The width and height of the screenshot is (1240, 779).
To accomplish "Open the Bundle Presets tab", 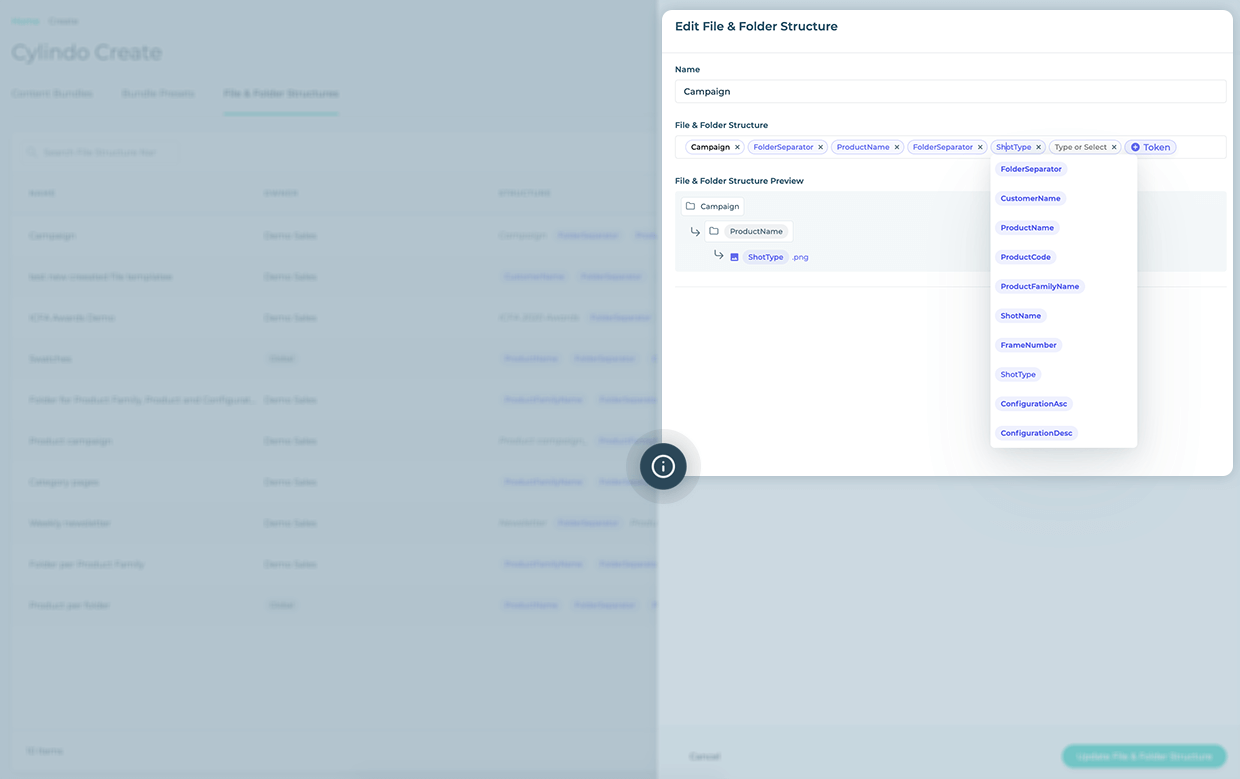I will pyautogui.click(x=157, y=93).
